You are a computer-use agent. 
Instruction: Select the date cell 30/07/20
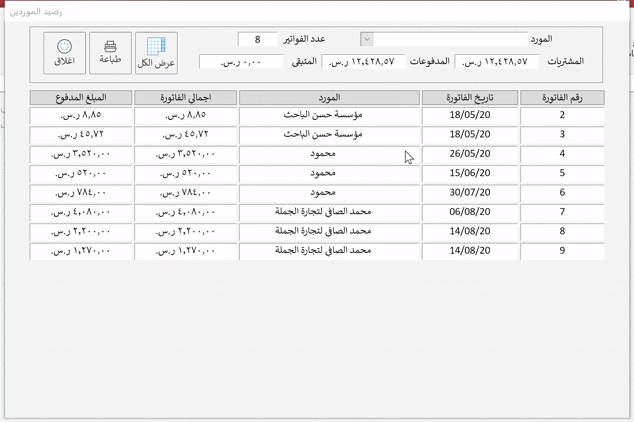click(470, 193)
